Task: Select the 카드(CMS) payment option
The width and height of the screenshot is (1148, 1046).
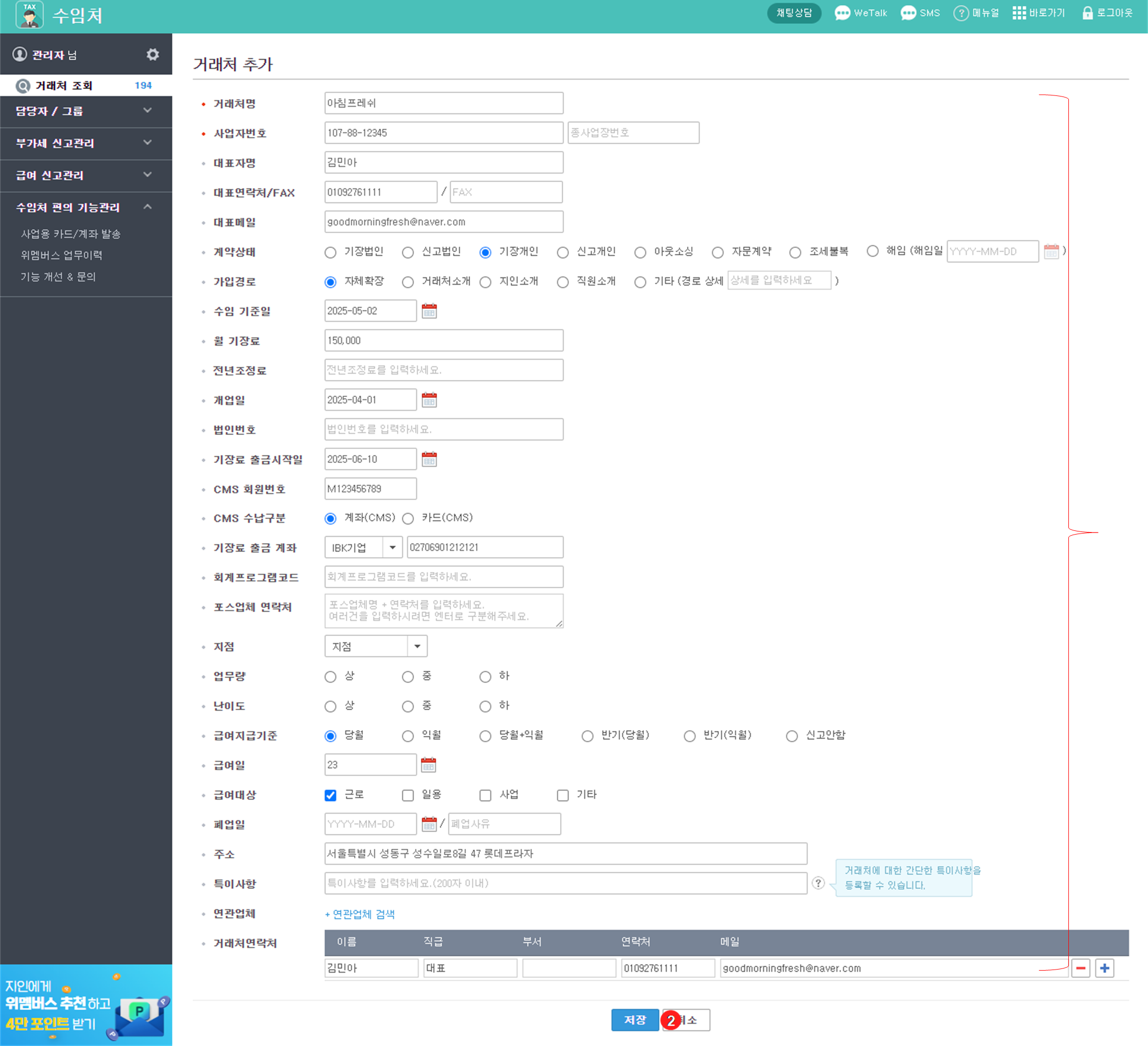Action: click(408, 519)
